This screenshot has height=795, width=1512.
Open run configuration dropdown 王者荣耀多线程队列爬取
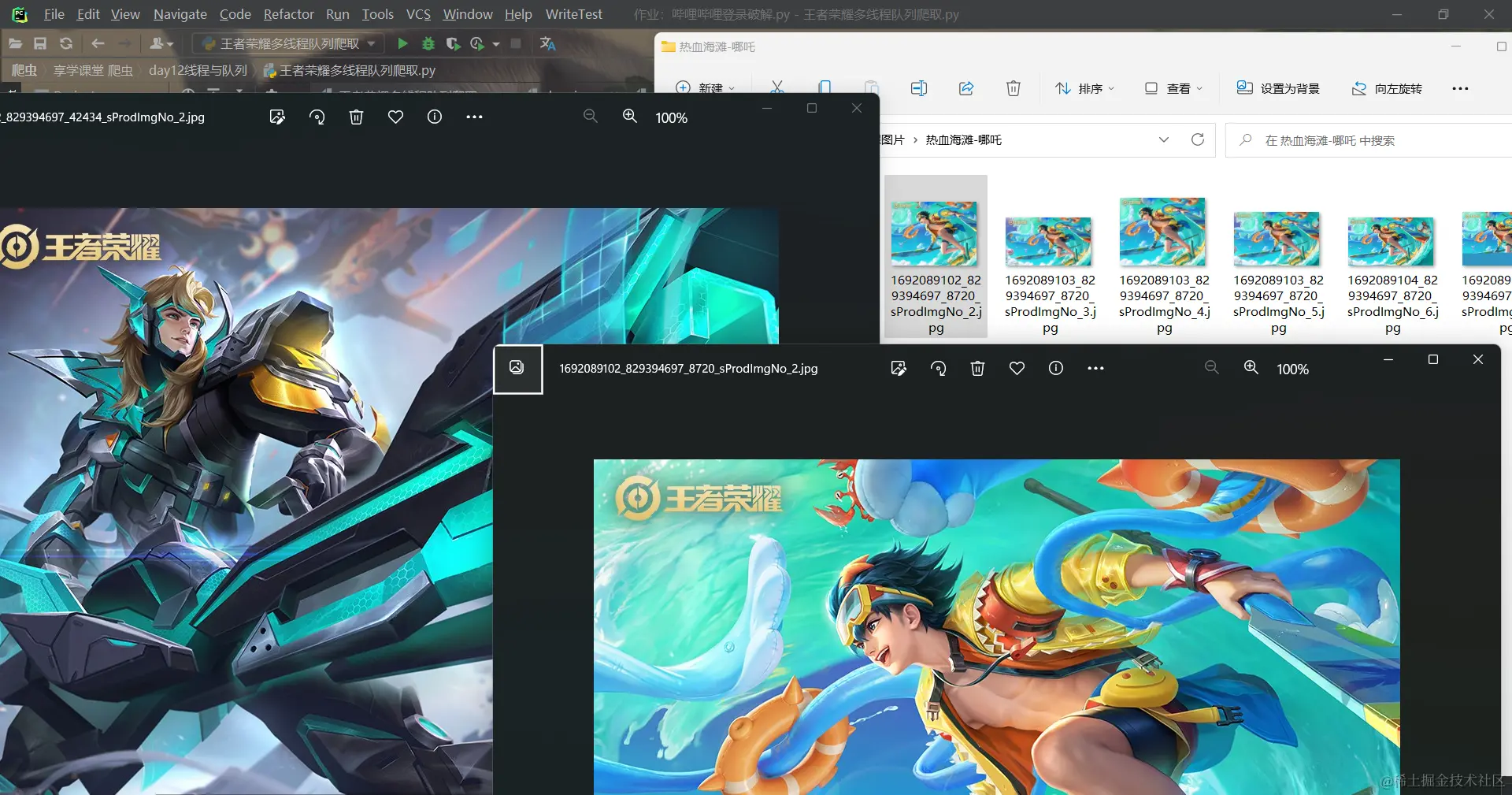pyautogui.click(x=288, y=43)
